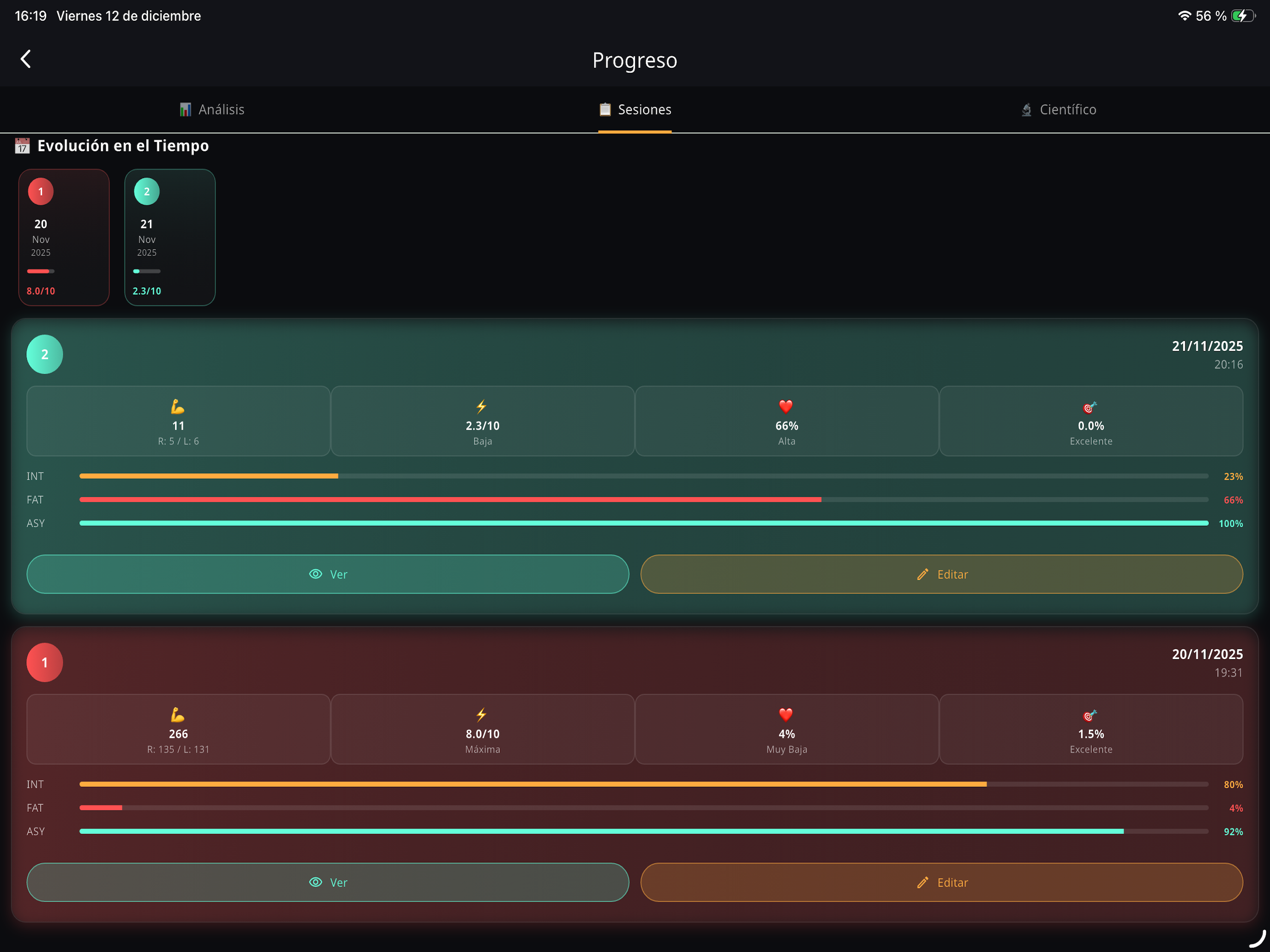The image size is (1270, 952).
Task: Click the ASY 92% progress bar
Action: pos(644,832)
